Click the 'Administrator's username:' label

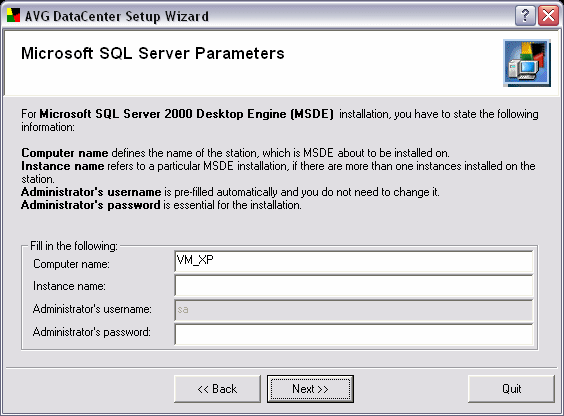(92, 309)
